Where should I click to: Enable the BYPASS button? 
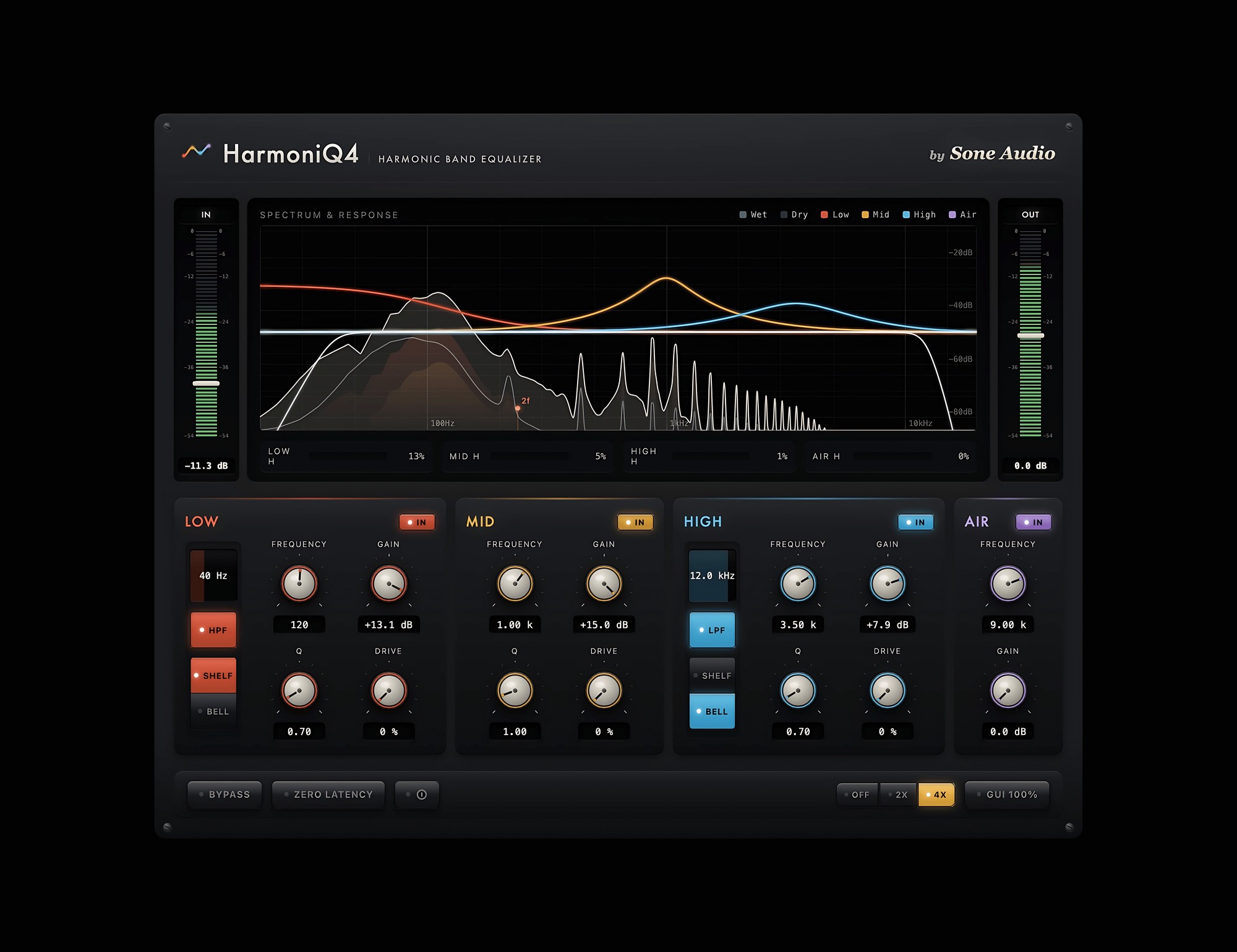click(x=225, y=794)
